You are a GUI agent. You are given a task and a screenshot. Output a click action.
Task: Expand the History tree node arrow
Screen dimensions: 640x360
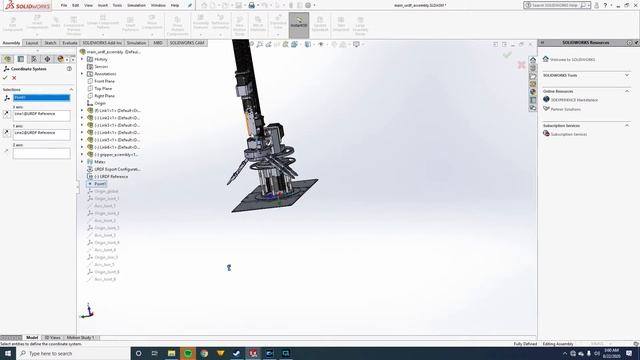82,59
